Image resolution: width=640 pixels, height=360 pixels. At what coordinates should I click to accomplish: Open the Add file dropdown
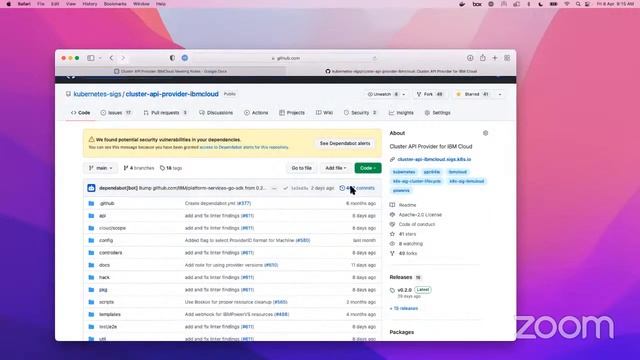[336, 168]
